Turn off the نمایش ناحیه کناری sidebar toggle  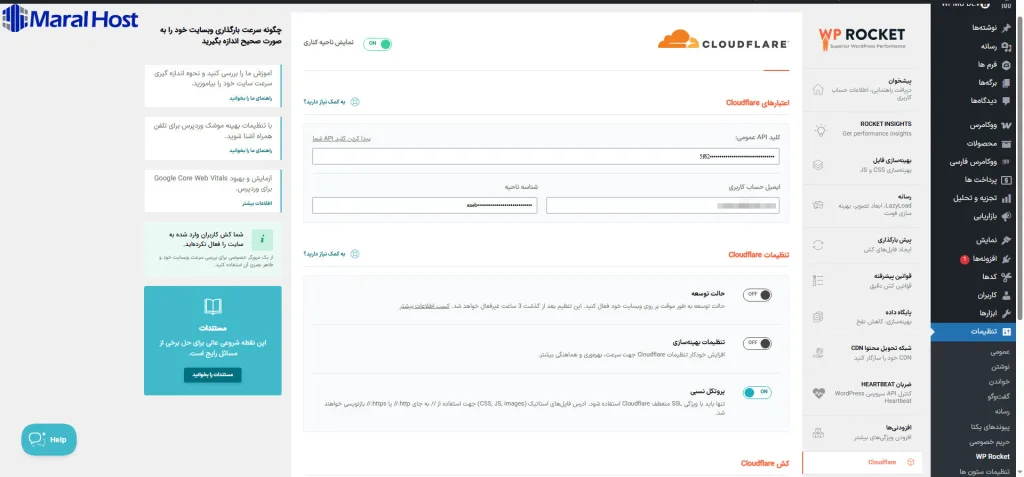pos(377,44)
